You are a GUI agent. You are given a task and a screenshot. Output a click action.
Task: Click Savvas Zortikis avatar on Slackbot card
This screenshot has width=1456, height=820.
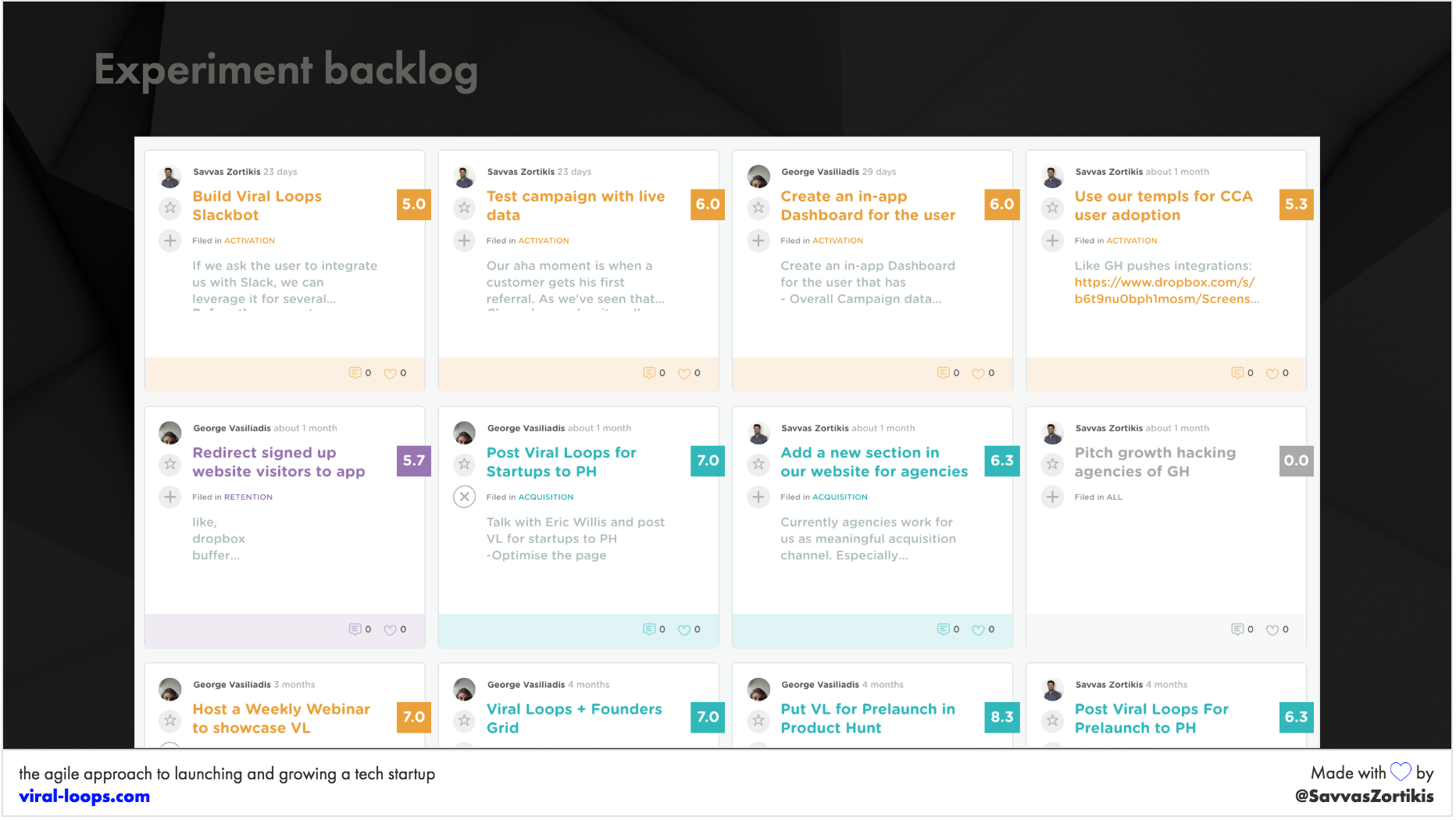coord(170,176)
